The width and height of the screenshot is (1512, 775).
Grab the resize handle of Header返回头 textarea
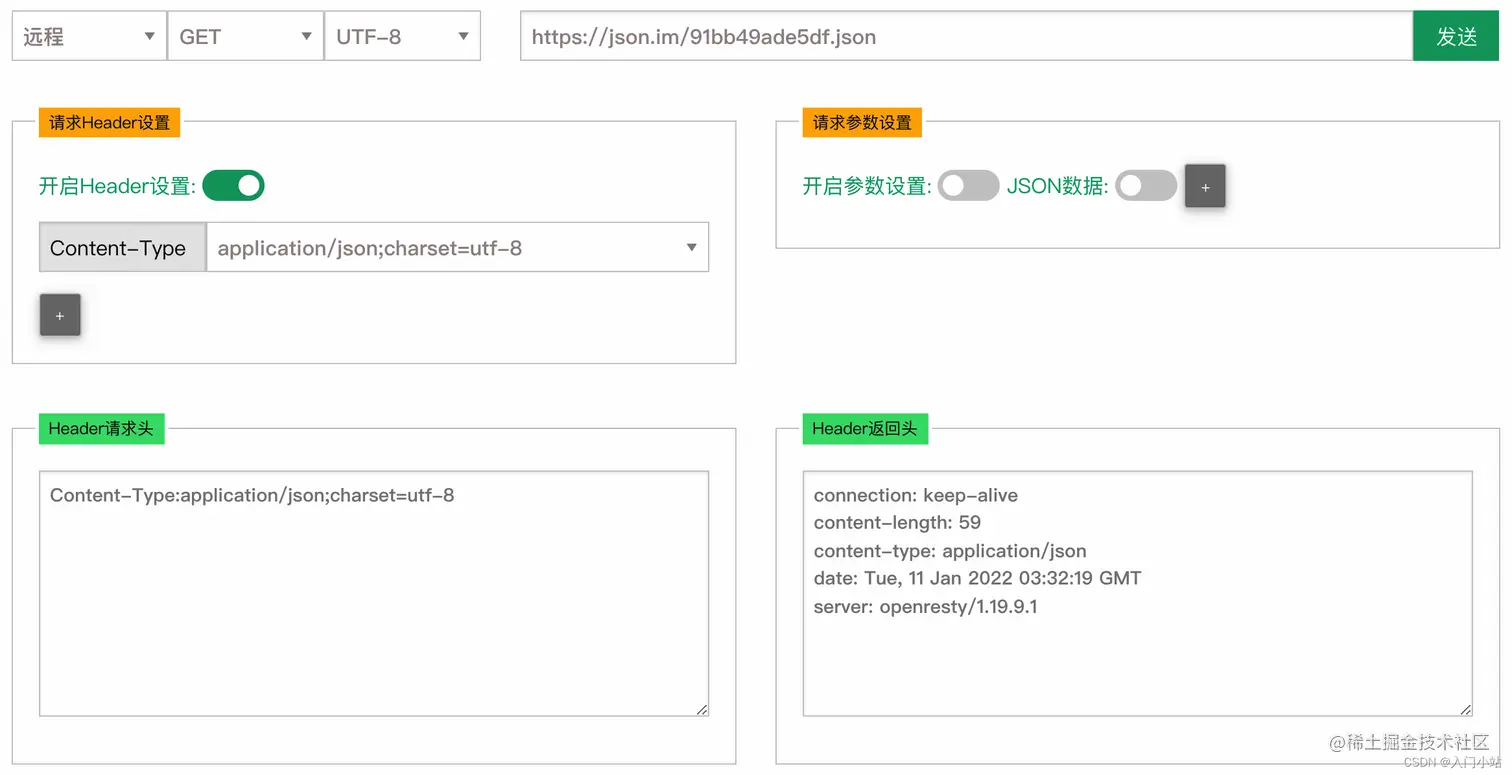(1466, 709)
